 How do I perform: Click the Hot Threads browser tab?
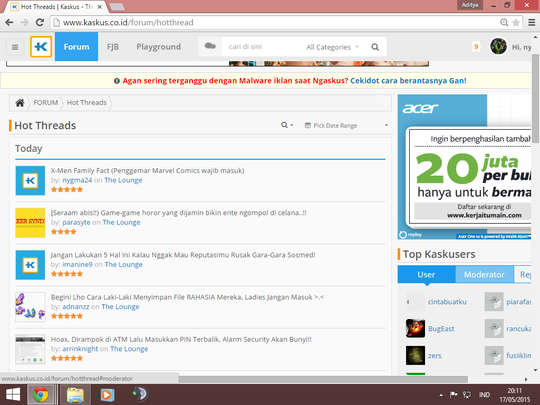tap(56, 7)
